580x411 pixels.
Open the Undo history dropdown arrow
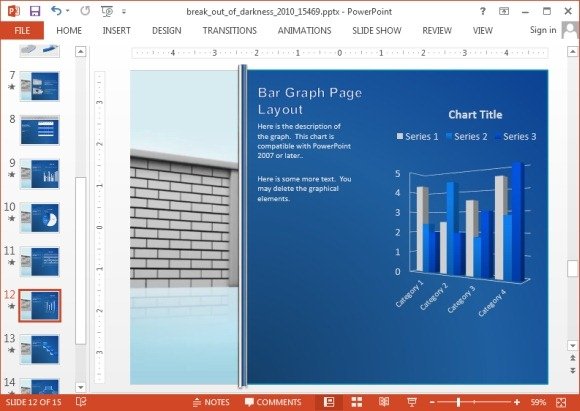pos(67,11)
